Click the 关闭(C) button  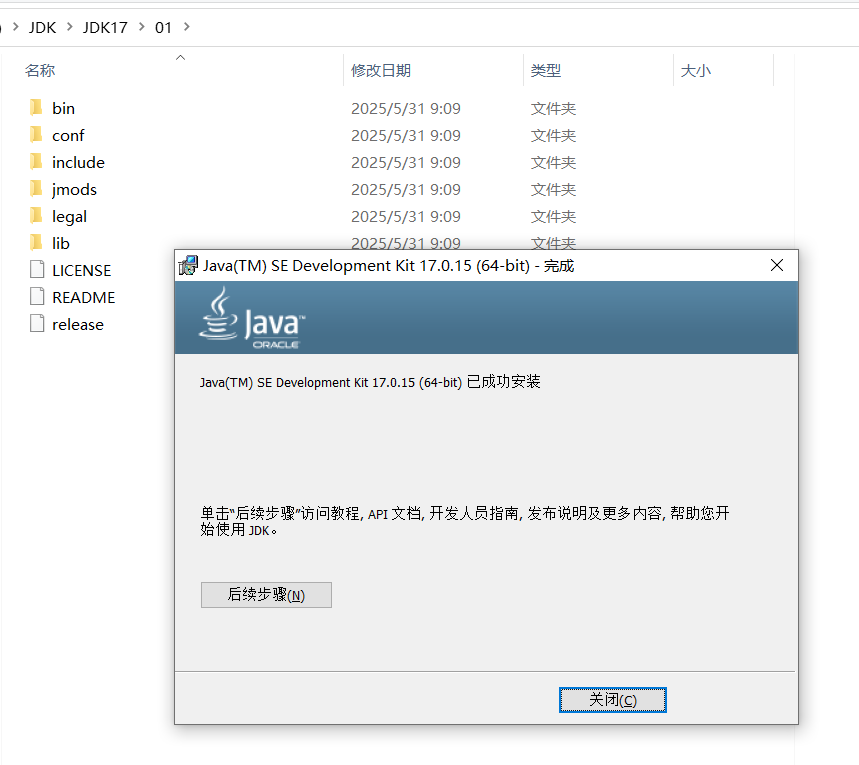(612, 700)
